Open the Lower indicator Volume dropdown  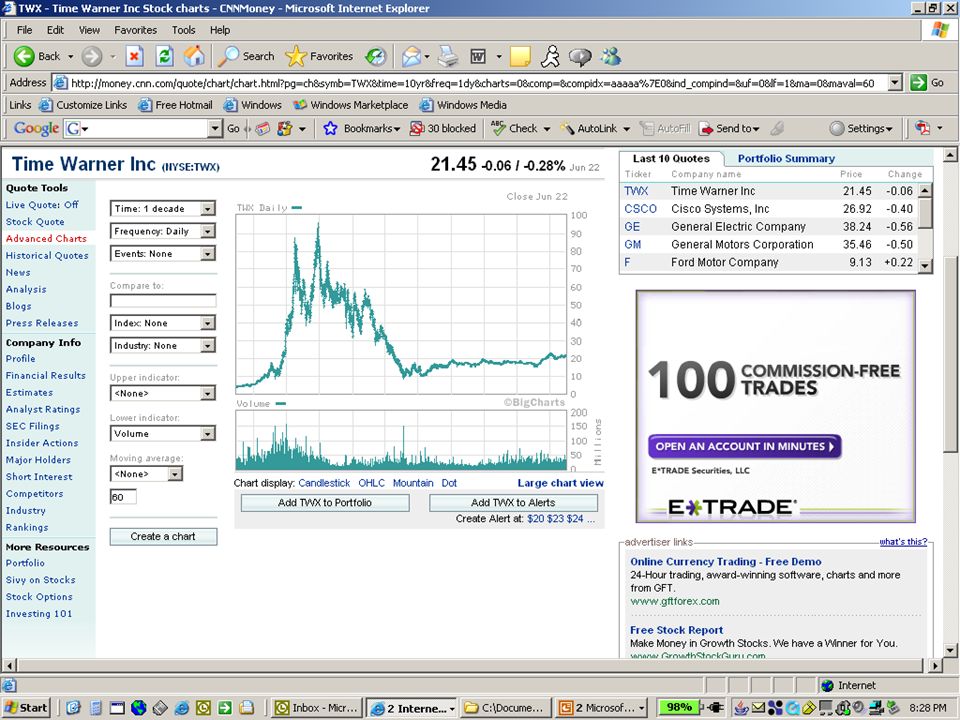163,433
